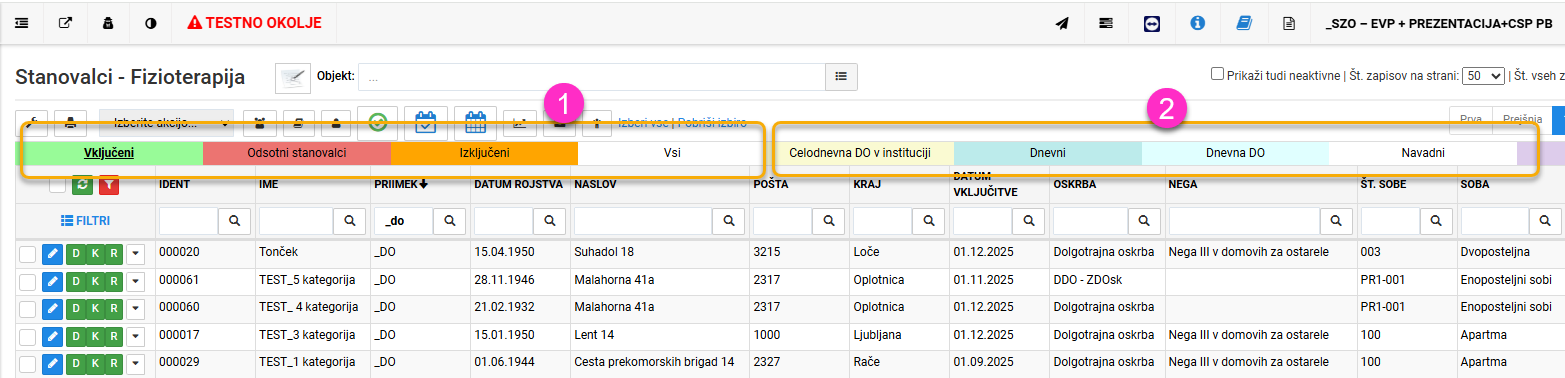Switch to the Vsi tab

pos(672,153)
